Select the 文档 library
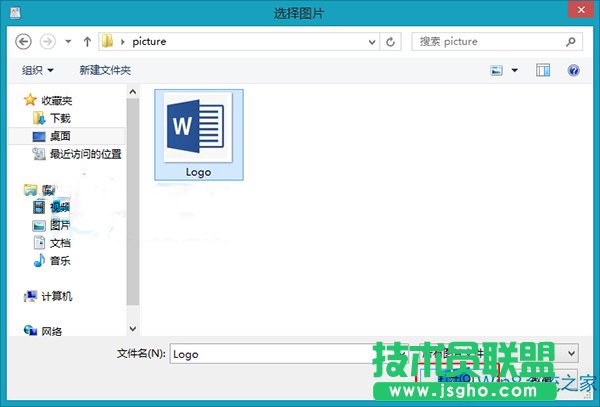Viewport: 600px width, 407px height. [x=60, y=243]
